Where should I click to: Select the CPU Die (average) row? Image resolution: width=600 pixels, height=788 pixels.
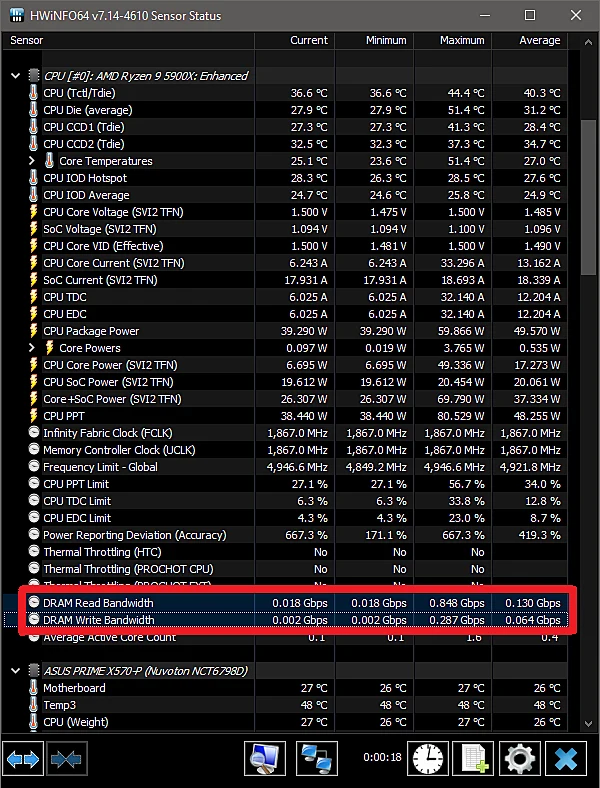pyautogui.click(x=285, y=110)
